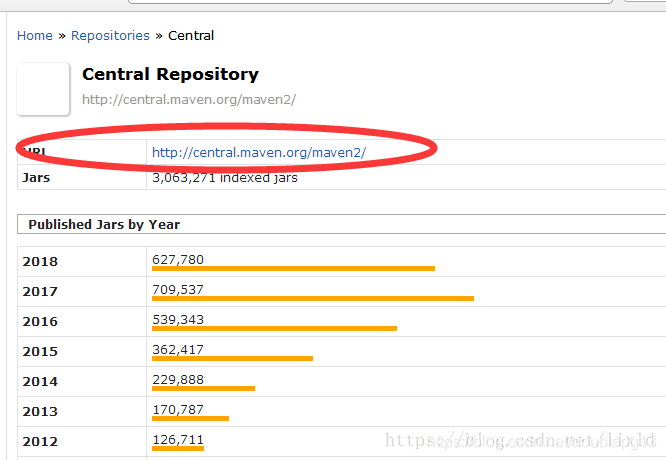Click the 539,343 jar count

tap(178, 319)
